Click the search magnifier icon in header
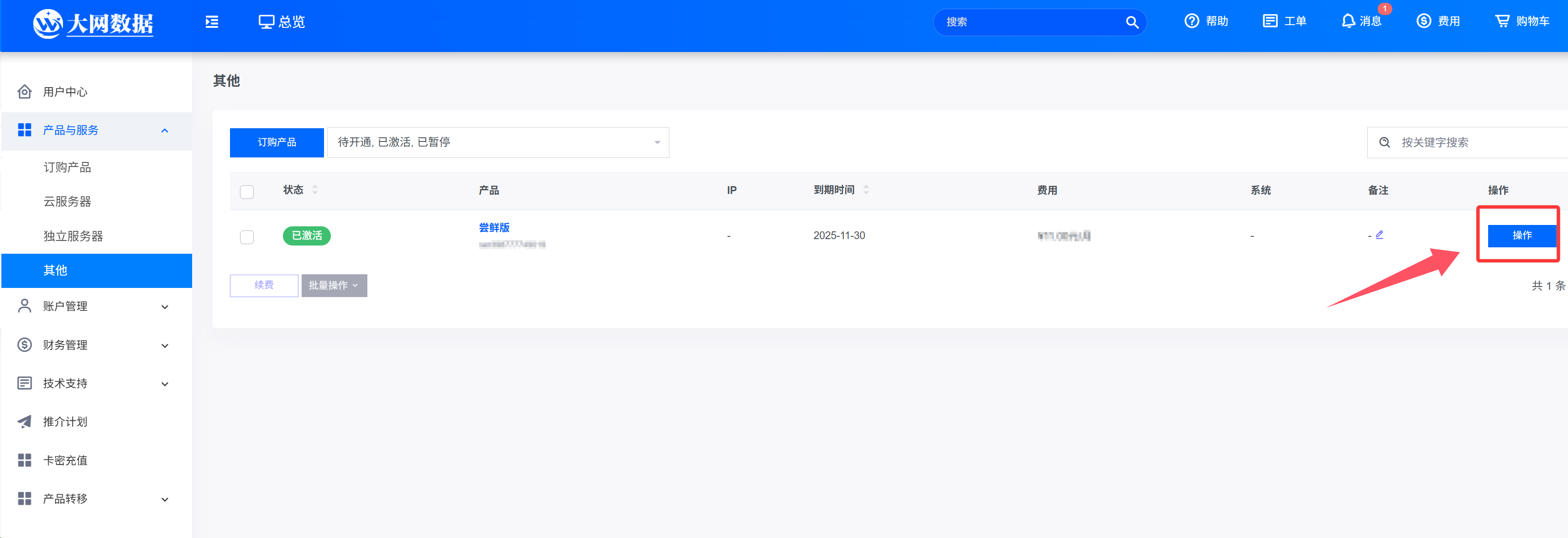The height and width of the screenshot is (538, 1568). 1132,22
